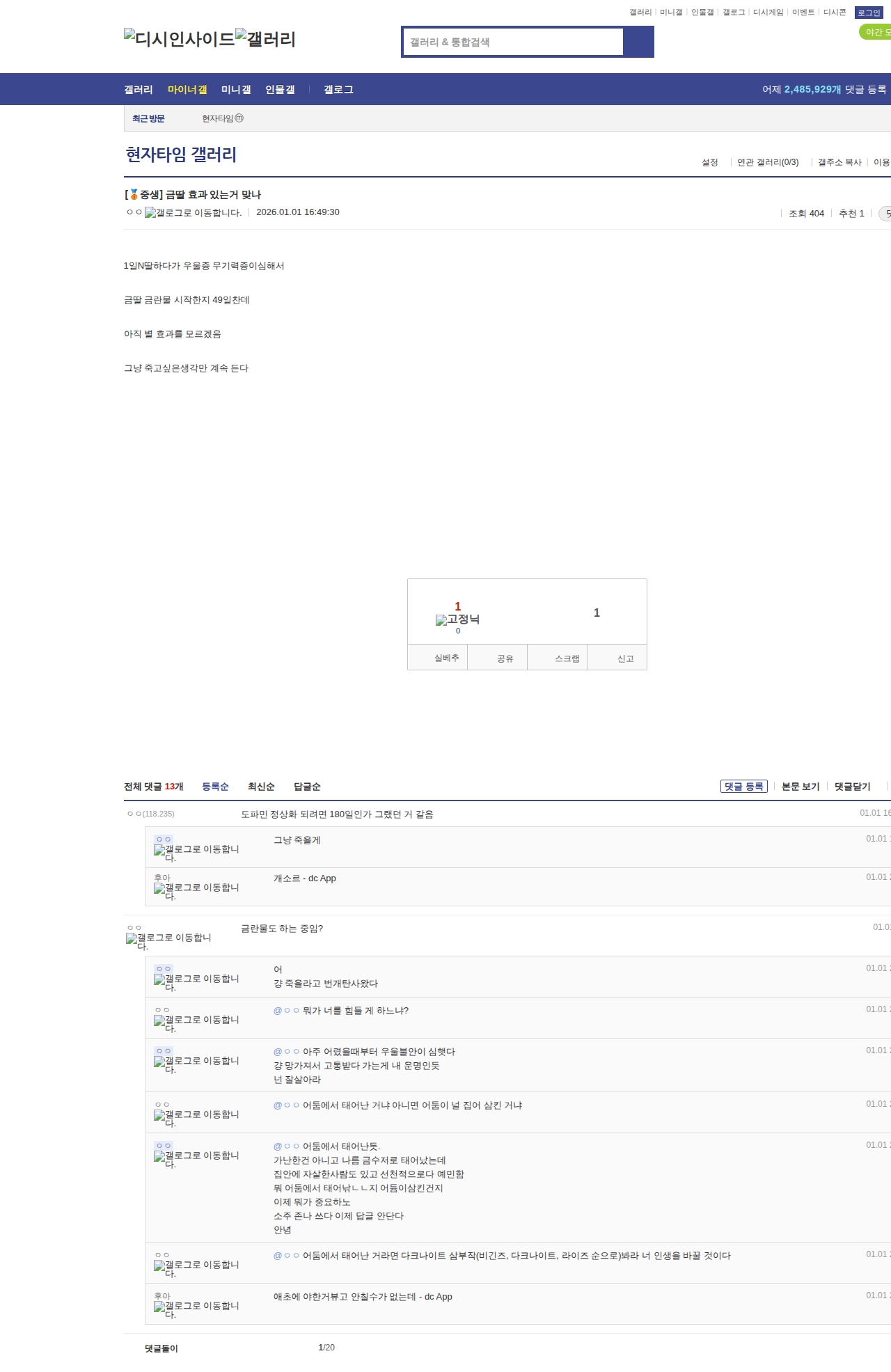Click the @ㅇㅇ mention before '뭐가 너를 힘들 게 하느냐?'
The height and width of the screenshot is (1372, 891).
click(287, 1011)
